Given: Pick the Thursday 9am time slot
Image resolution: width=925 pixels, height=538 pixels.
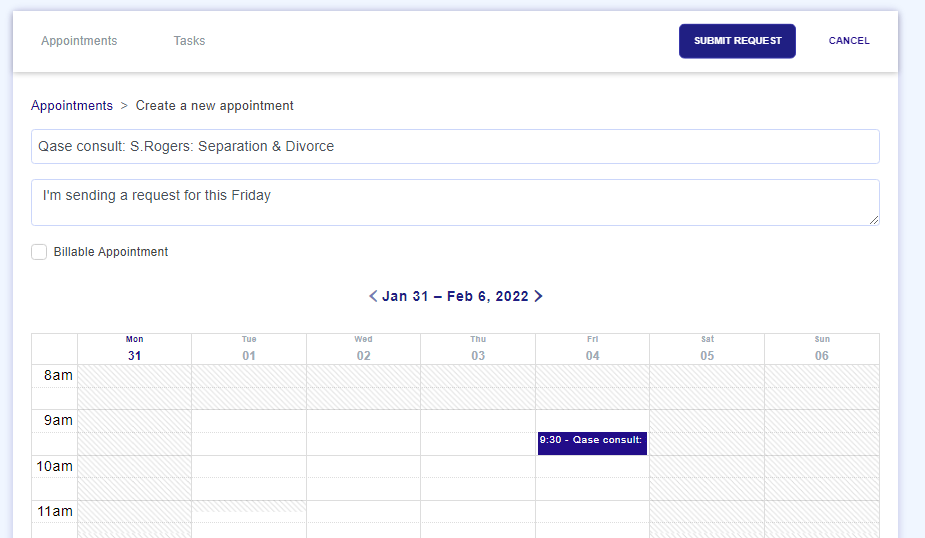Looking at the screenshot, I should click(x=478, y=421).
